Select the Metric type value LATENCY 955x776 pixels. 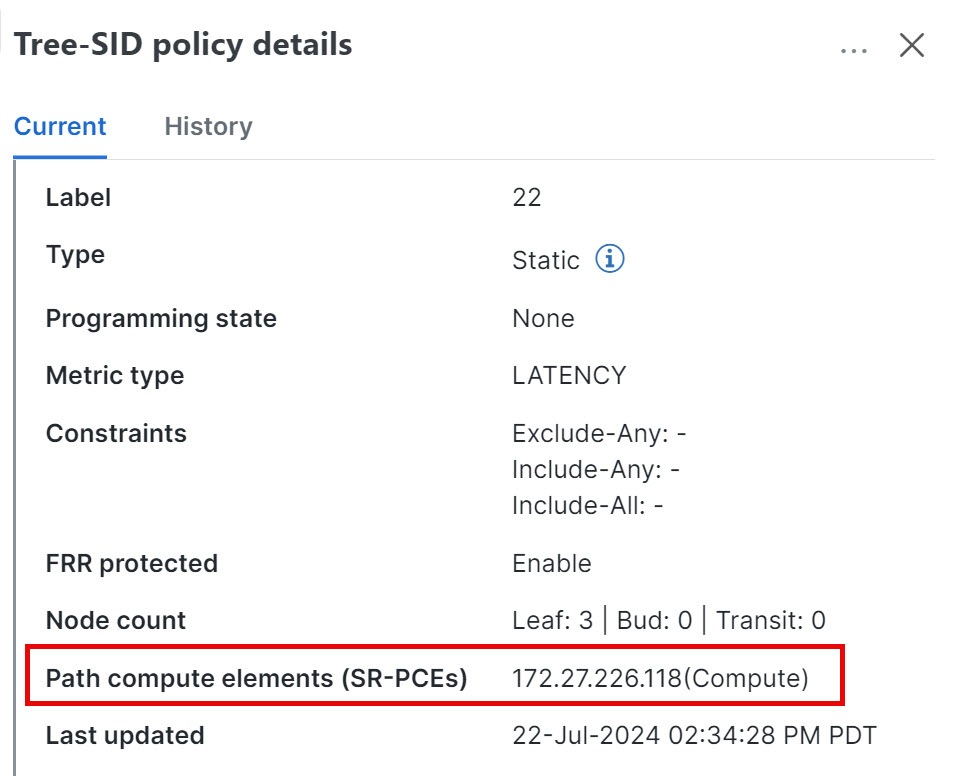[569, 376]
